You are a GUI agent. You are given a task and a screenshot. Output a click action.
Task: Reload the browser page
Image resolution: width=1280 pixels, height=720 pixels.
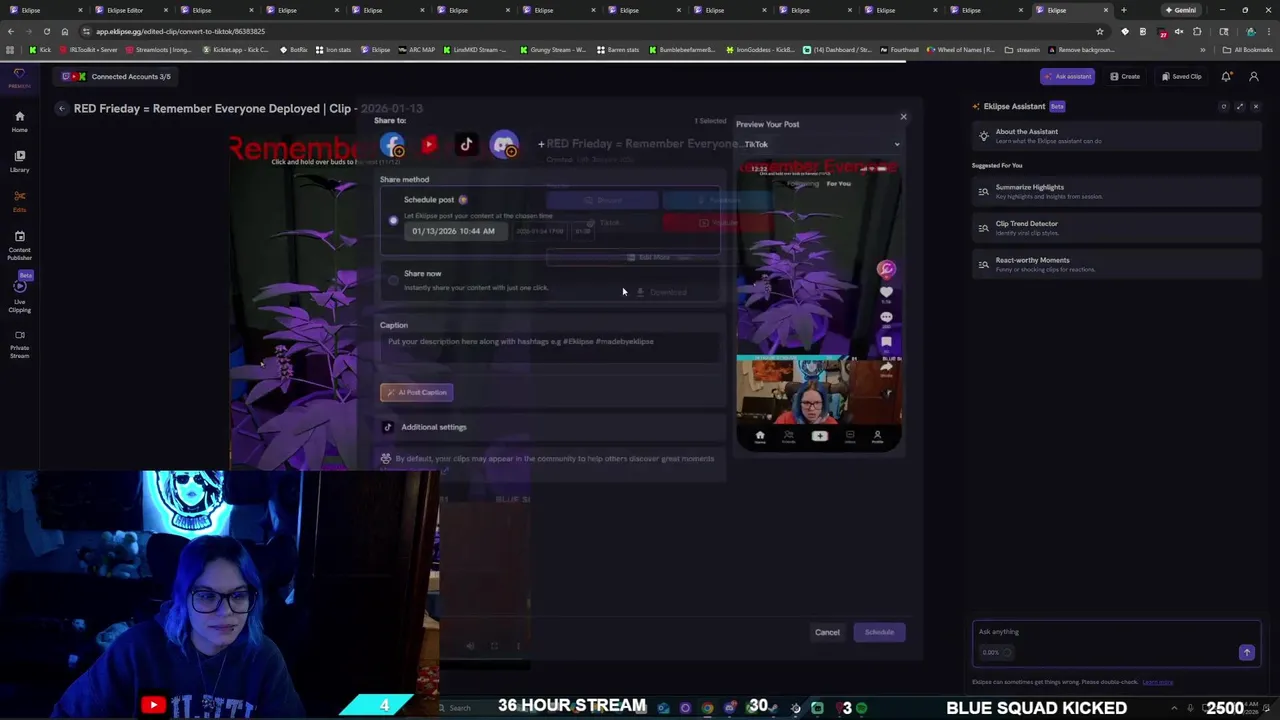pyautogui.click(x=46, y=31)
